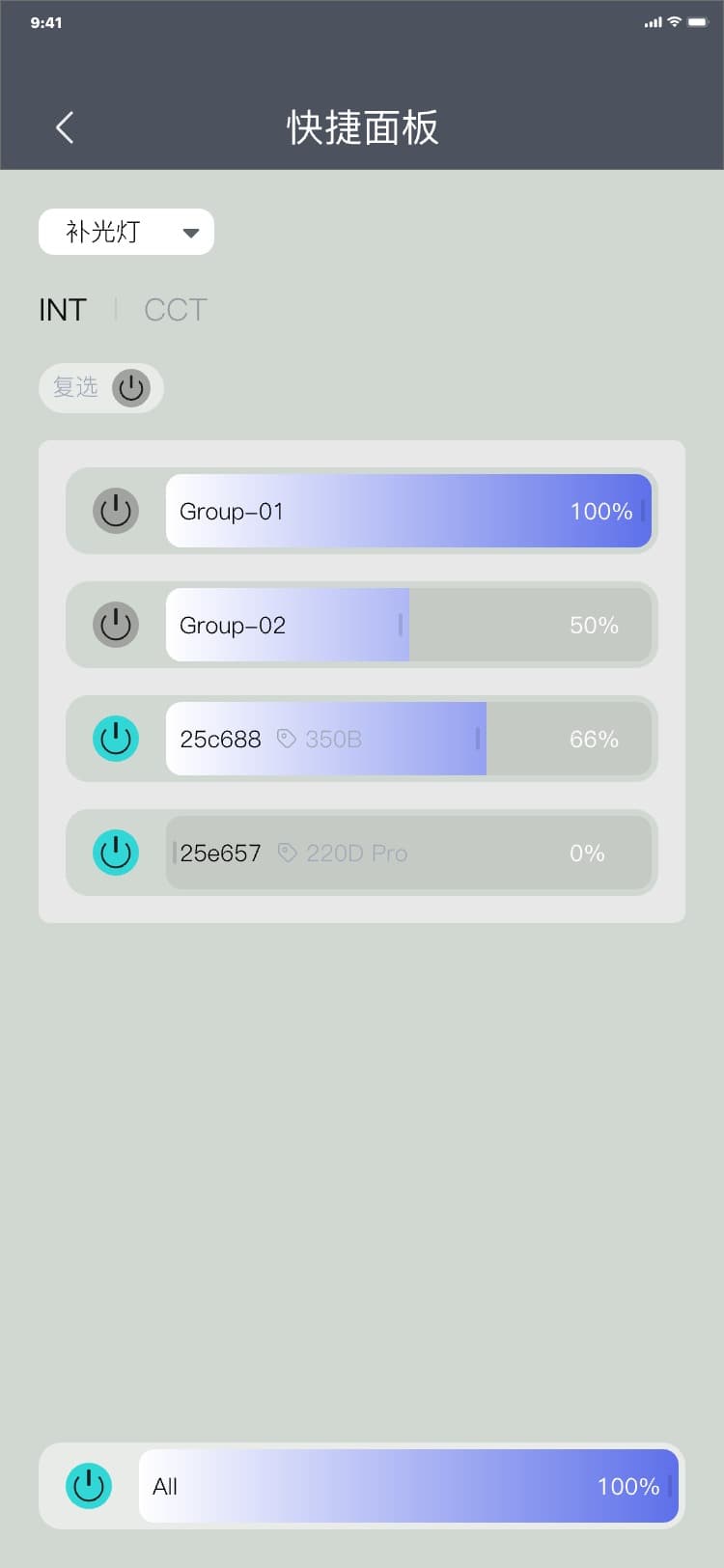This screenshot has width=724, height=1568.
Task: Toggle power for Group-01
Action: [x=116, y=511]
